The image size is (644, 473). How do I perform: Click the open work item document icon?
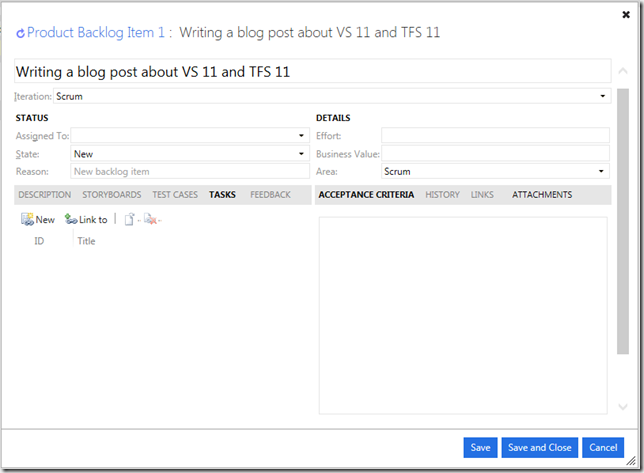coord(129,220)
